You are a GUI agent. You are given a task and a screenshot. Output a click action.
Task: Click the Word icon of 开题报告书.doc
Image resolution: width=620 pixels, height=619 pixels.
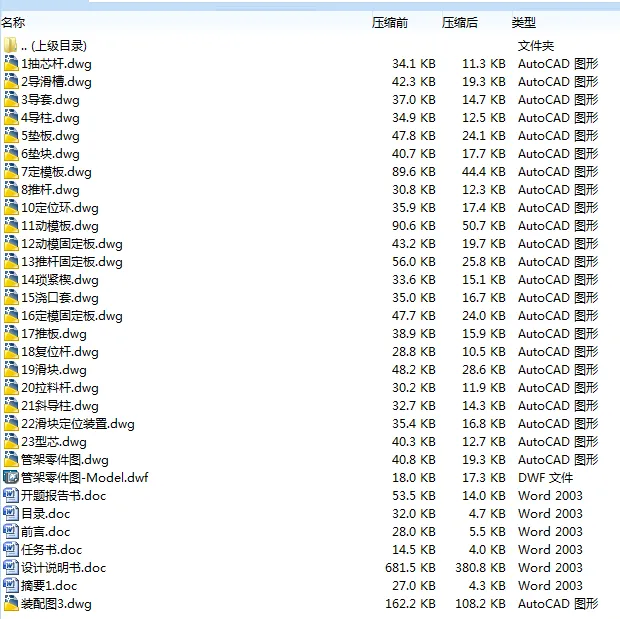pyautogui.click(x=11, y=496)
